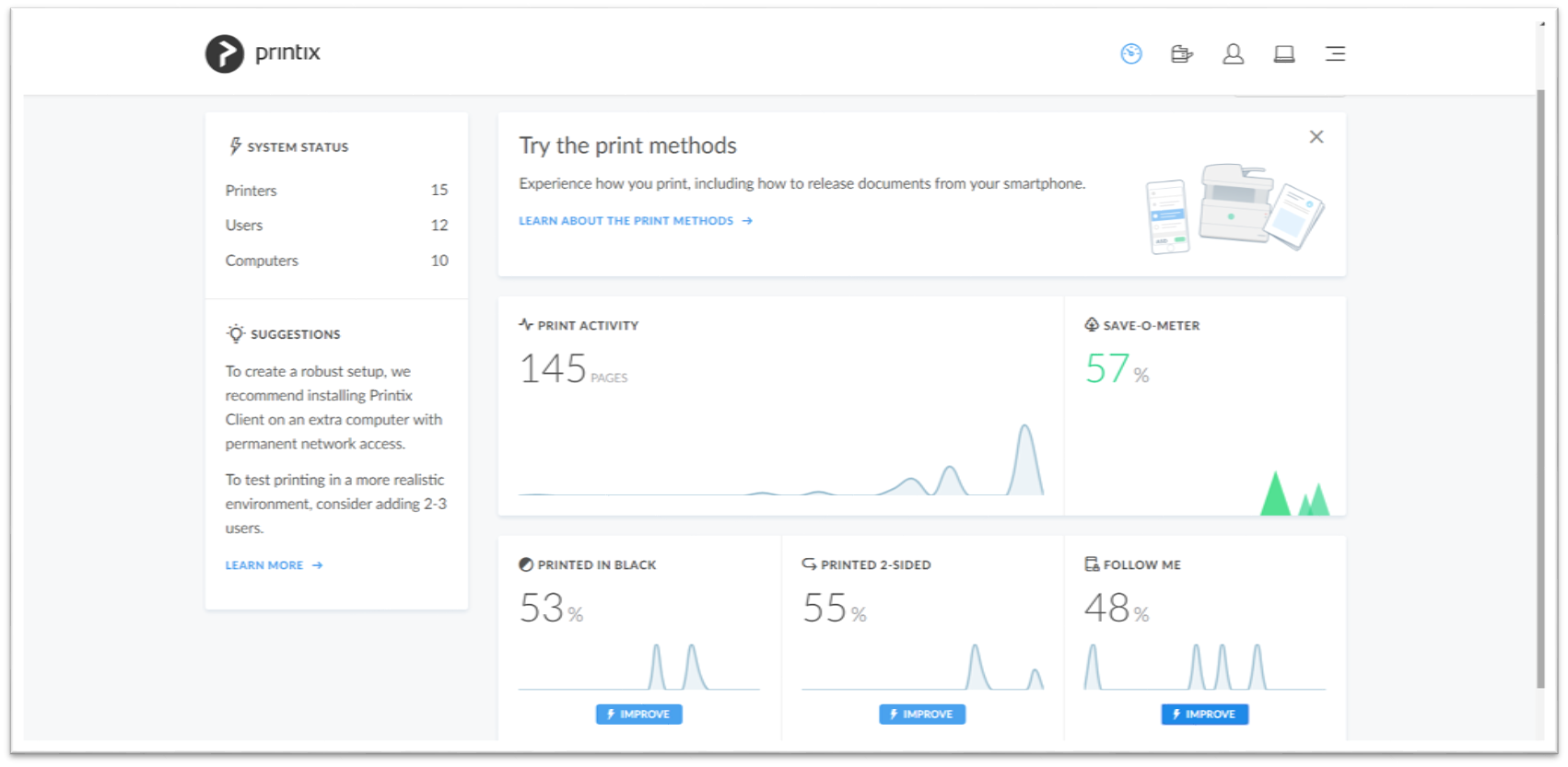Click the green Save-O-Meter chart

coord(1294,493)
